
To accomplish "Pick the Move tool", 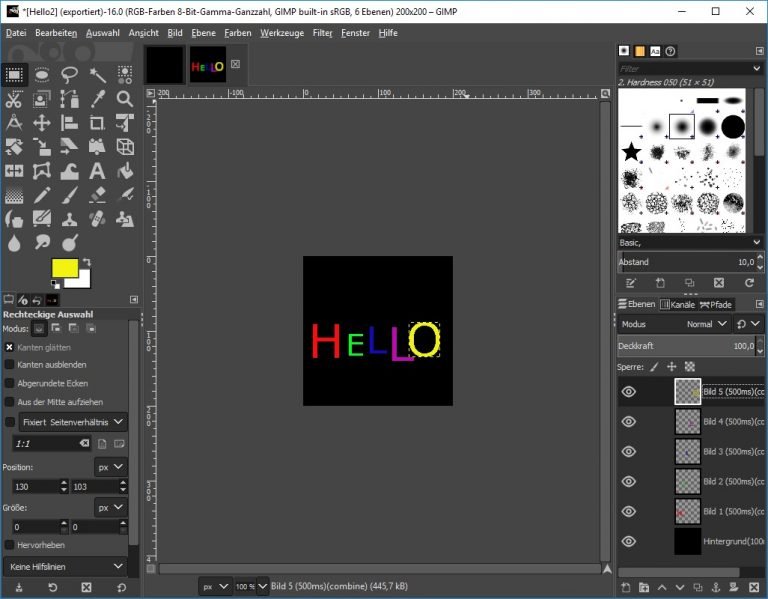I will 42,123.
